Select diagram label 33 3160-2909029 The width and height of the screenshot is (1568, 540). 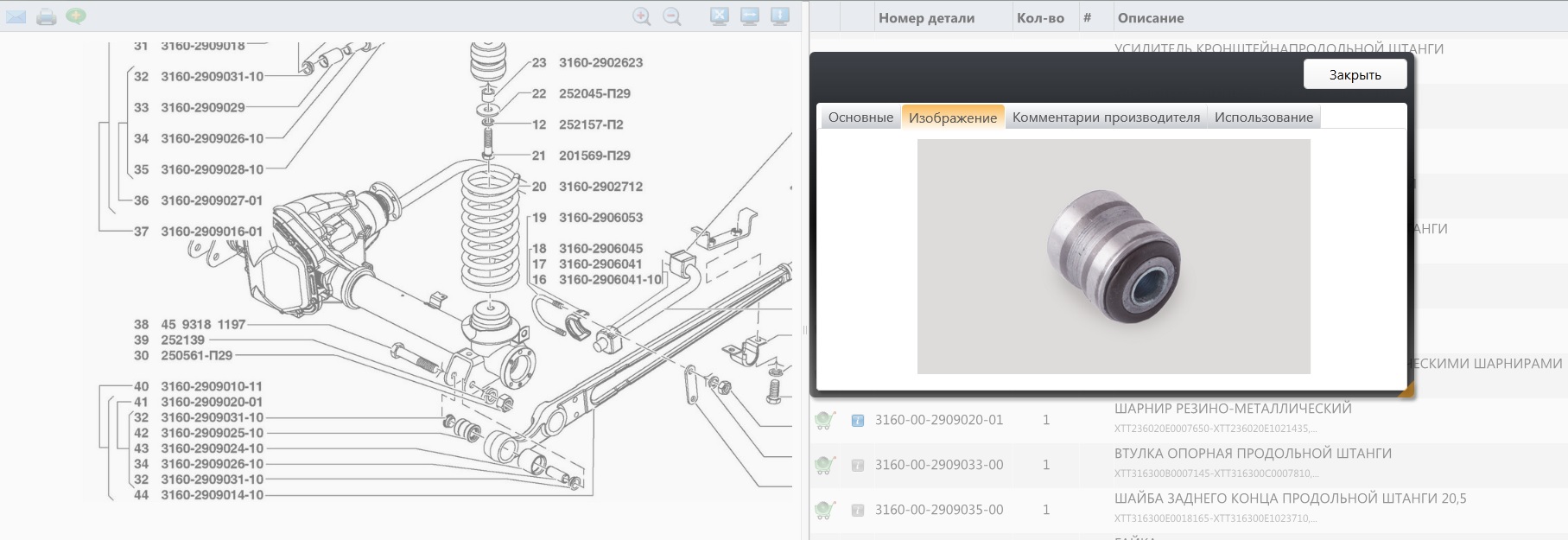[189, 107]
